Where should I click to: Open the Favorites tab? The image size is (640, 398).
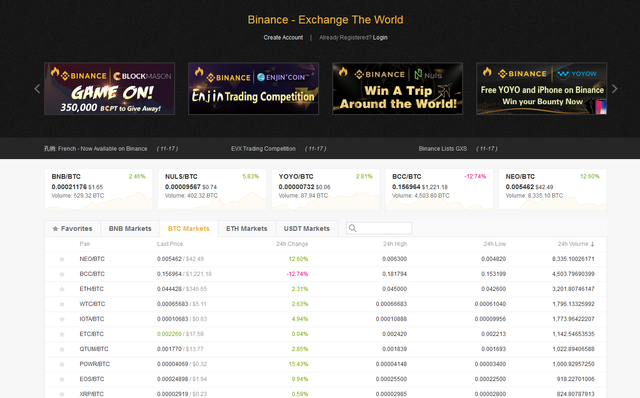(x=73, y=229)
